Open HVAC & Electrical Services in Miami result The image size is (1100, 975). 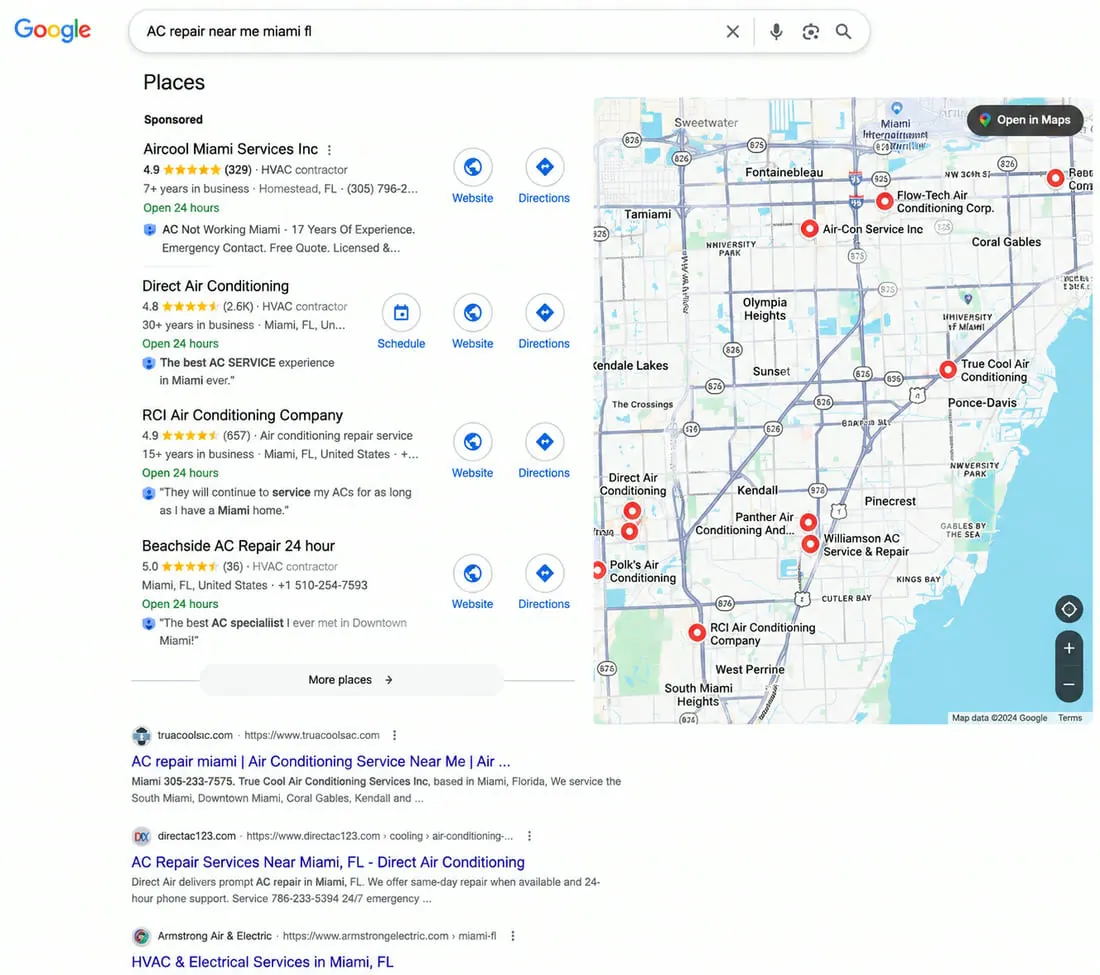point(262,962)
